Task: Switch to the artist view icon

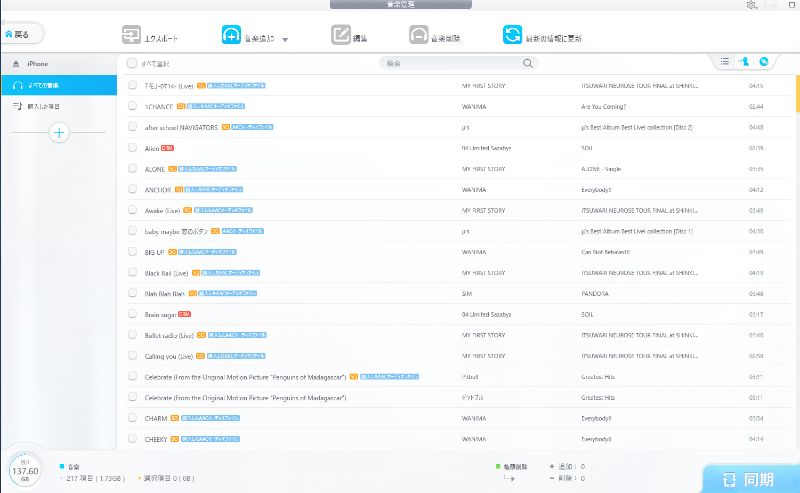Action: click(744, 62)
